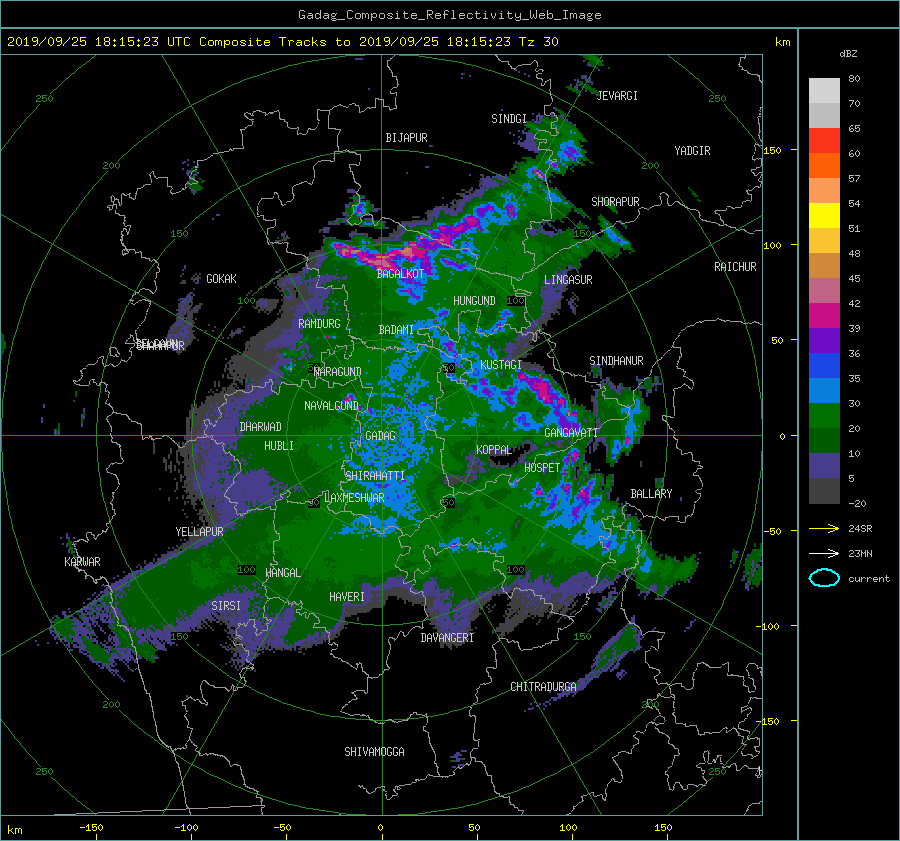Click the UTC Composite Tracks timestamp header
The height and width of the screenshot is (841, 900).
[282, 42]
